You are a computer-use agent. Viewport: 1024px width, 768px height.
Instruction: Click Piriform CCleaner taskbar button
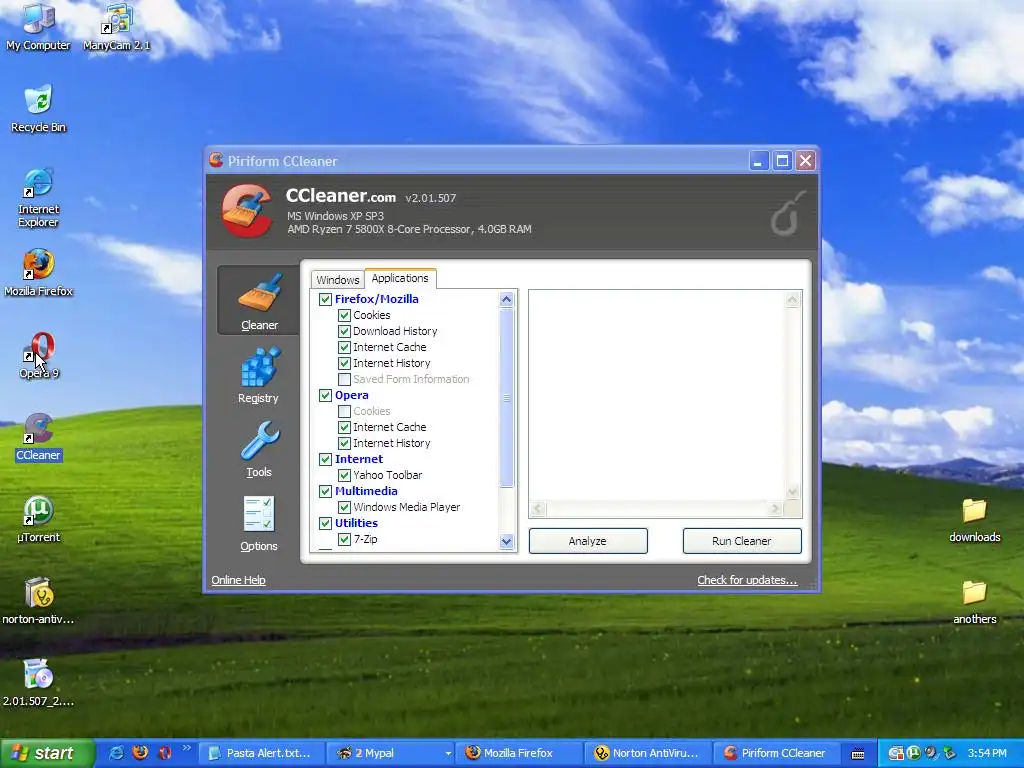[775, 753]
